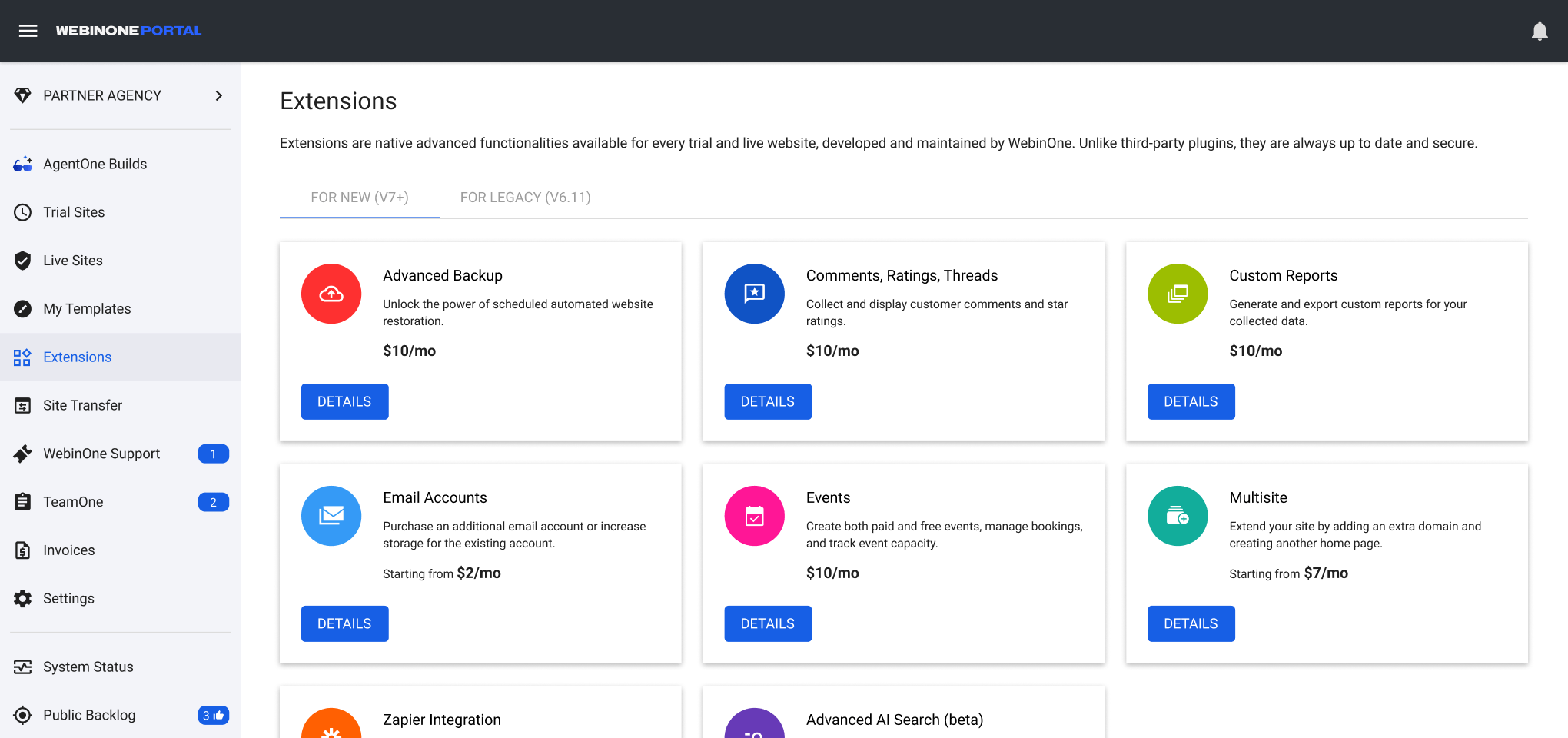View Details for Custom Reports
Screen dimensions: 1568x738
[x=1191, y=401]
